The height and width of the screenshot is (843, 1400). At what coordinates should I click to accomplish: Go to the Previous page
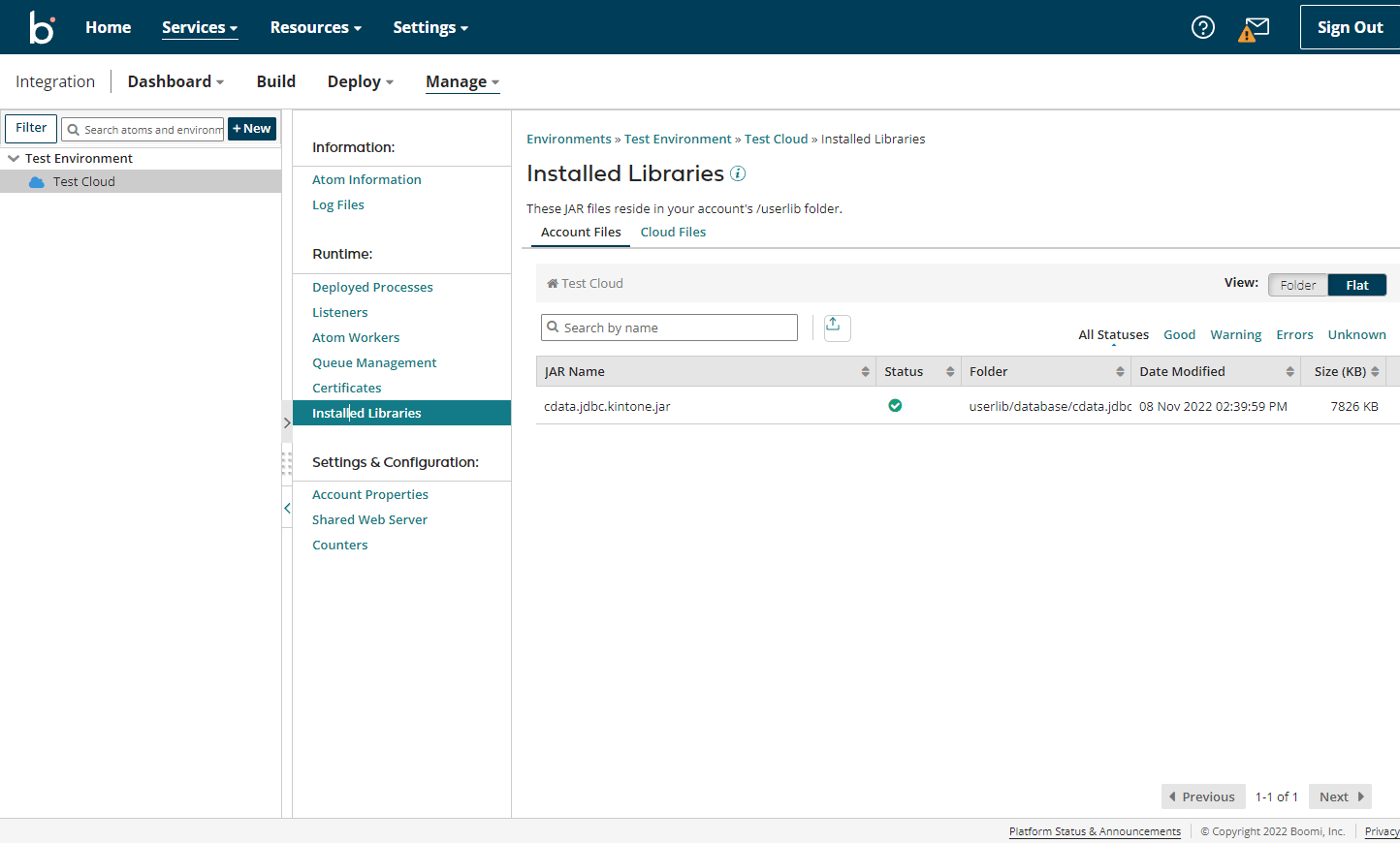[1202, 796]
